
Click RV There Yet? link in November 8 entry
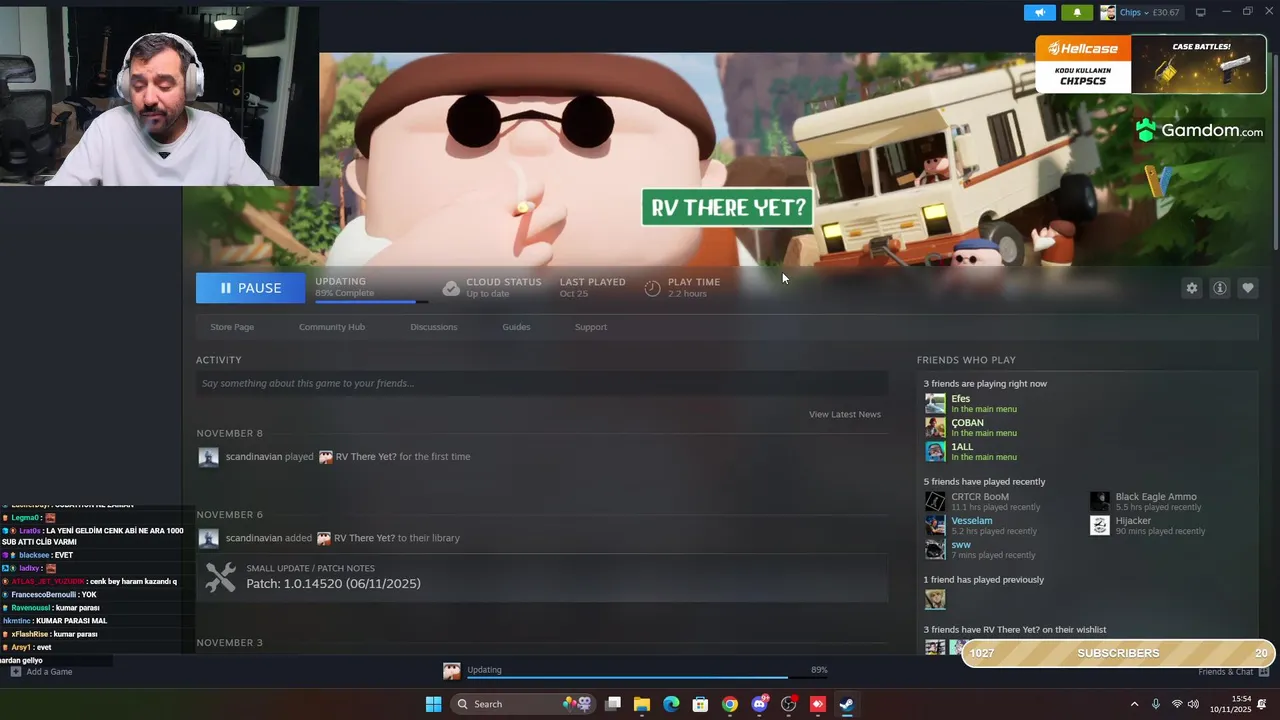tap(365, 457)
